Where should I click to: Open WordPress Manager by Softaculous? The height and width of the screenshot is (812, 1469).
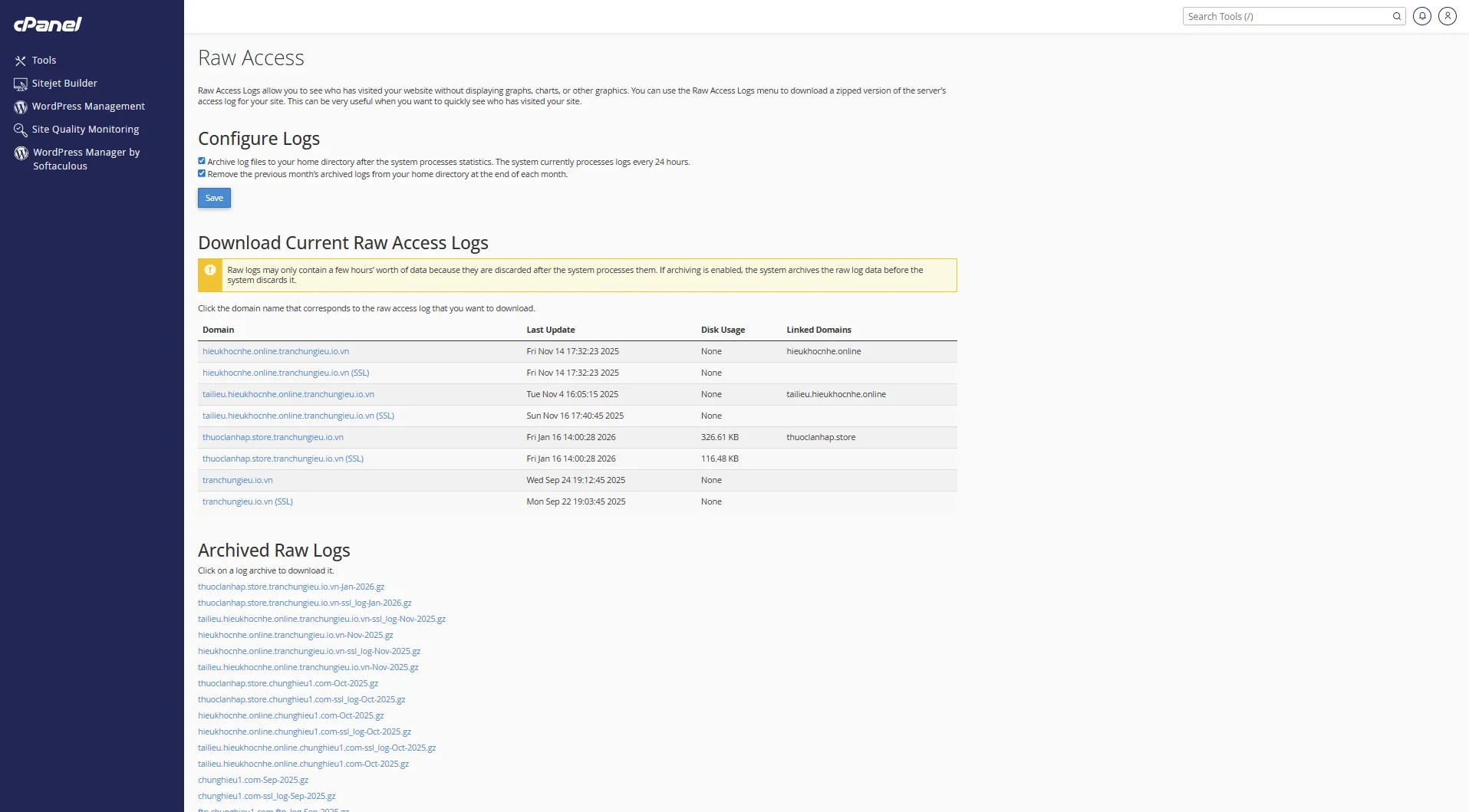click(x=86, y=159)
